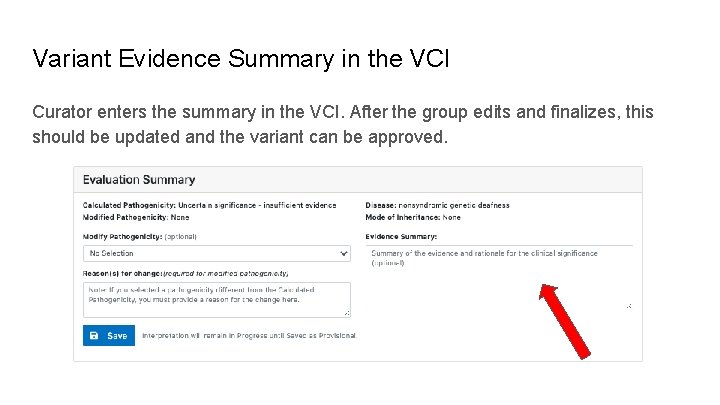Click the slide title Variant Evidence Summary
The height and width of the screenshot is (405, 720).
click(x=241, y=58)
